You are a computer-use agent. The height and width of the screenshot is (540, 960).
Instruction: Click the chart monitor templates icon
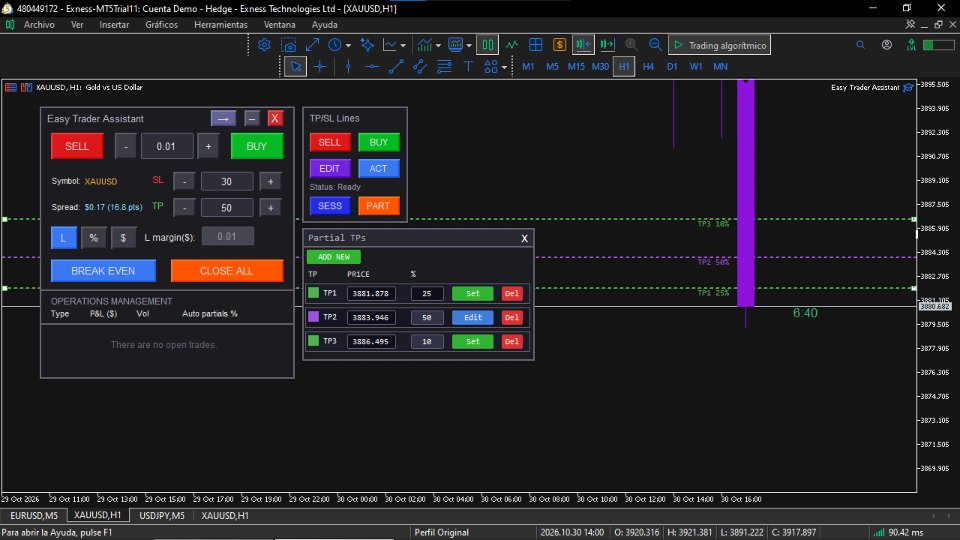point(455,45)
